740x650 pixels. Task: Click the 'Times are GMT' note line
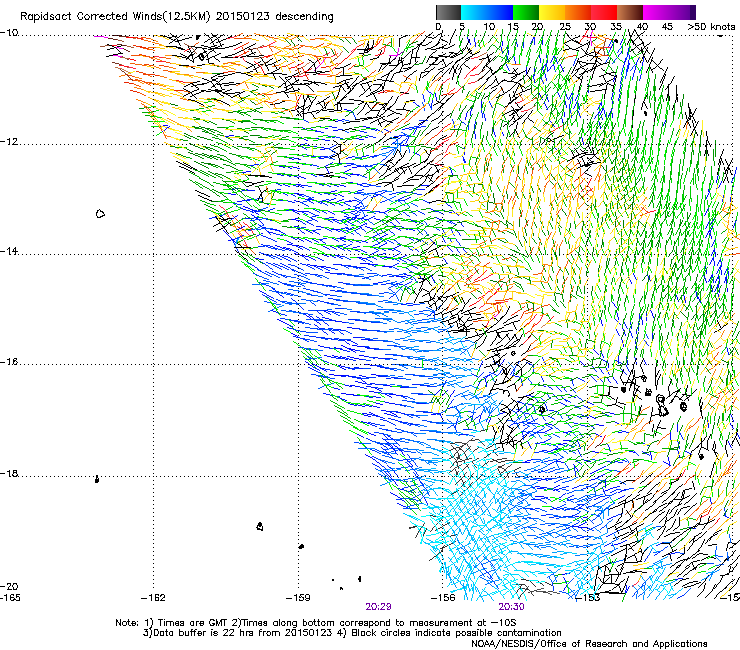(x=316, y=623)
